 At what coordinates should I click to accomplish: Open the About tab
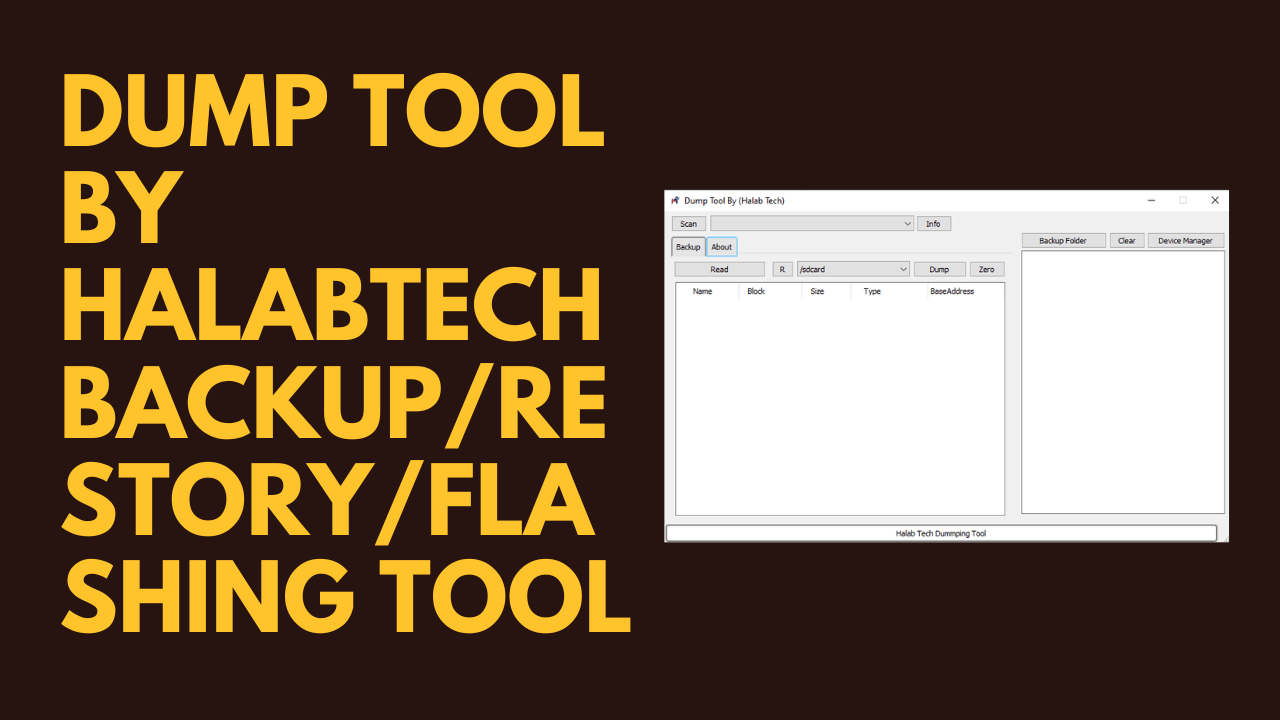722,247
